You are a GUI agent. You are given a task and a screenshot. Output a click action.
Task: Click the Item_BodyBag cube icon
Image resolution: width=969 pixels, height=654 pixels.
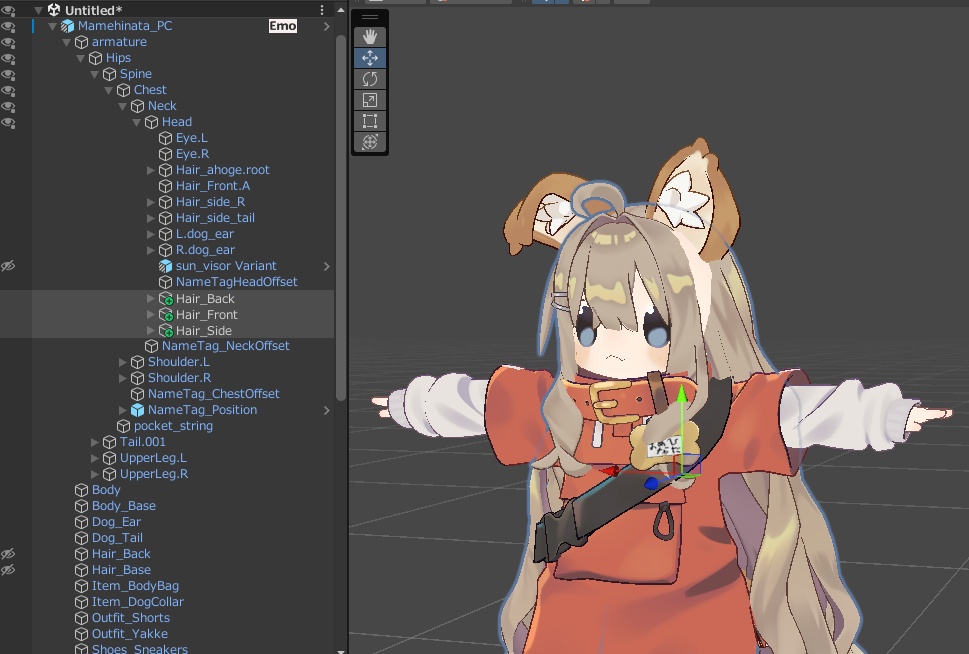pos(82,586)
